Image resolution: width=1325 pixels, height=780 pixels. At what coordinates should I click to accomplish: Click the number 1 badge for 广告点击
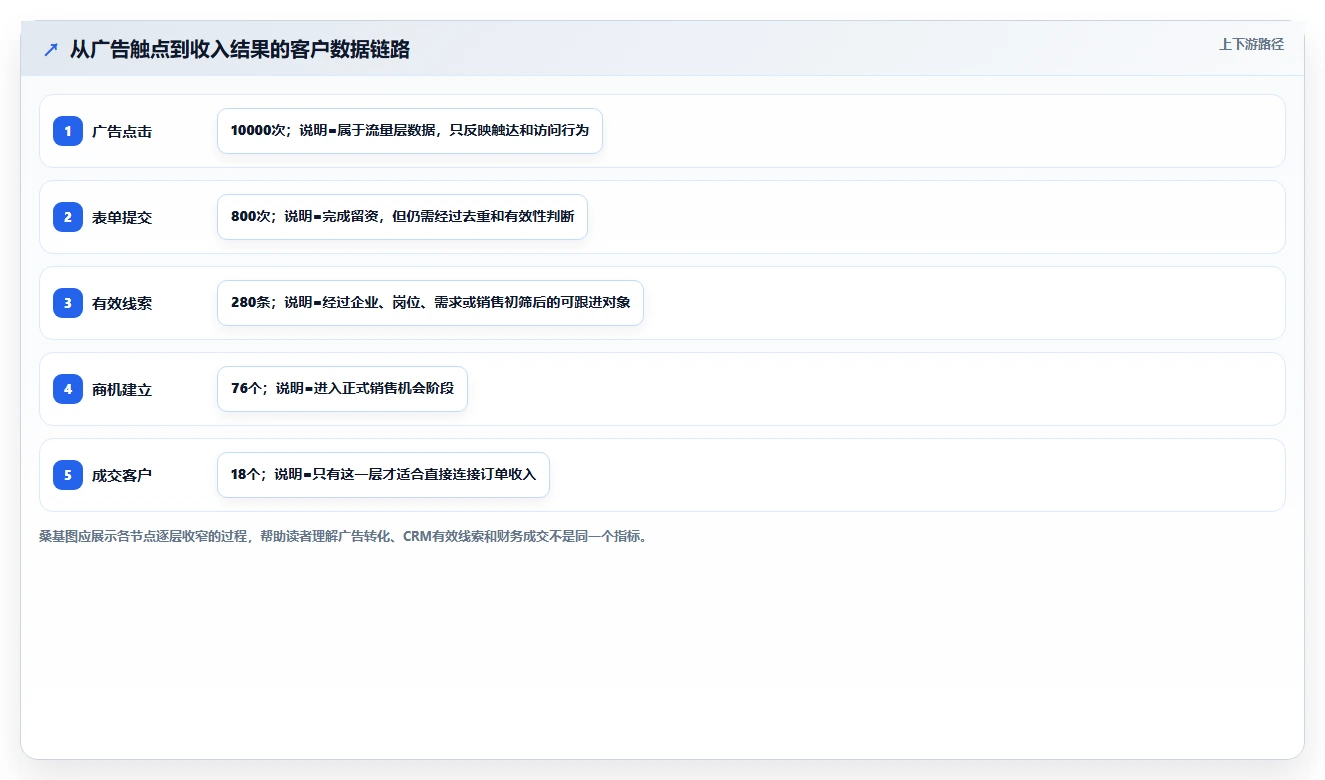pyautogui.click(x=68, y=131)
